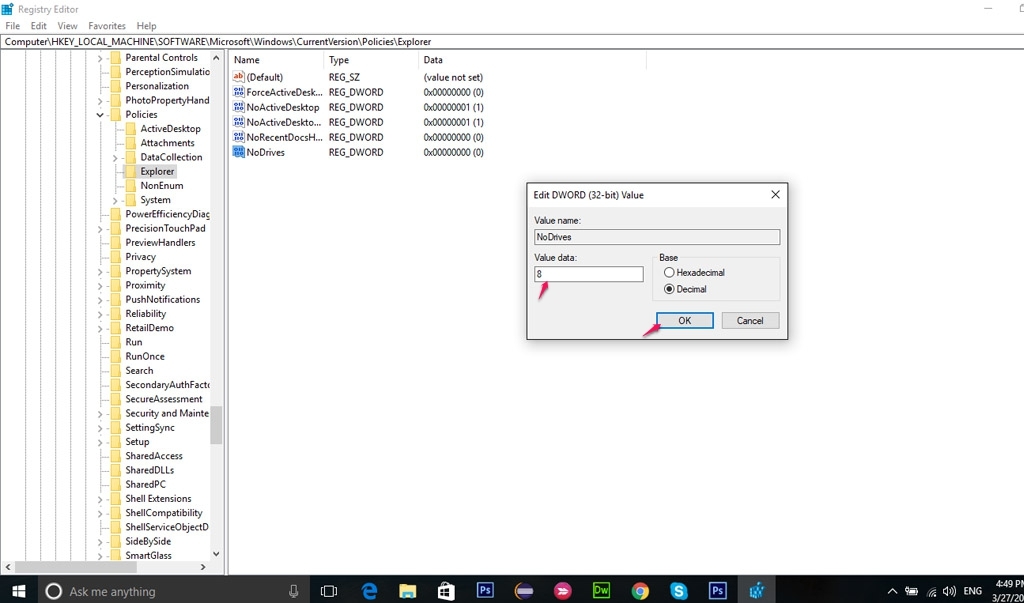Select the ActiveDesktop key in tree

[x=170, y=129]
